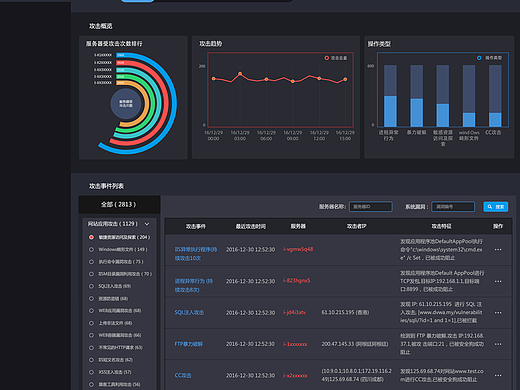Screen dimensions: 520x390
Task: Open actions menu for 进程异常行为 row
Action: coord(498,281)
